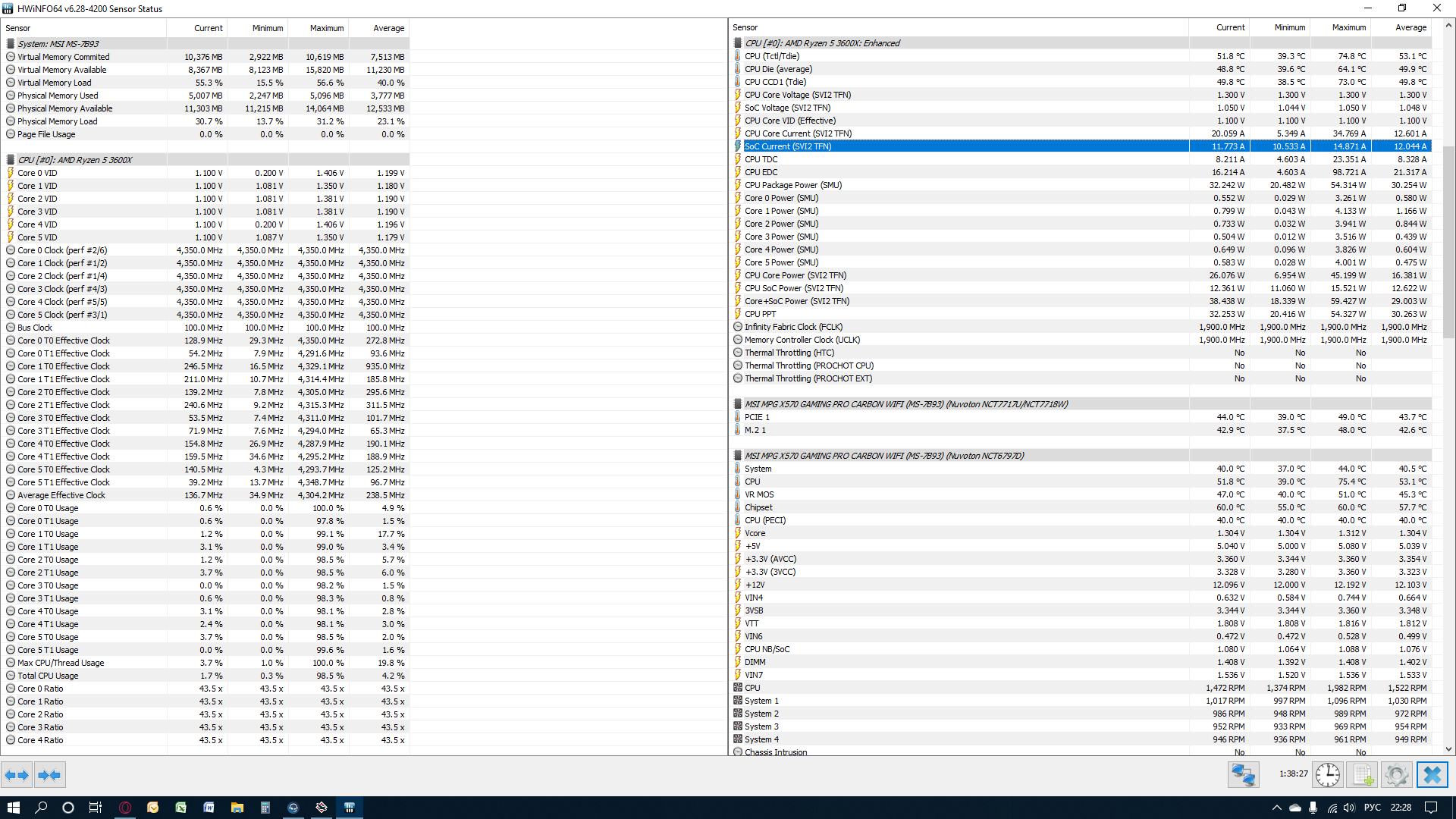The width and height of the screenshot is (1456, 819).
Task: Click the clock icon to reset timer
Action: (1327, 774)
